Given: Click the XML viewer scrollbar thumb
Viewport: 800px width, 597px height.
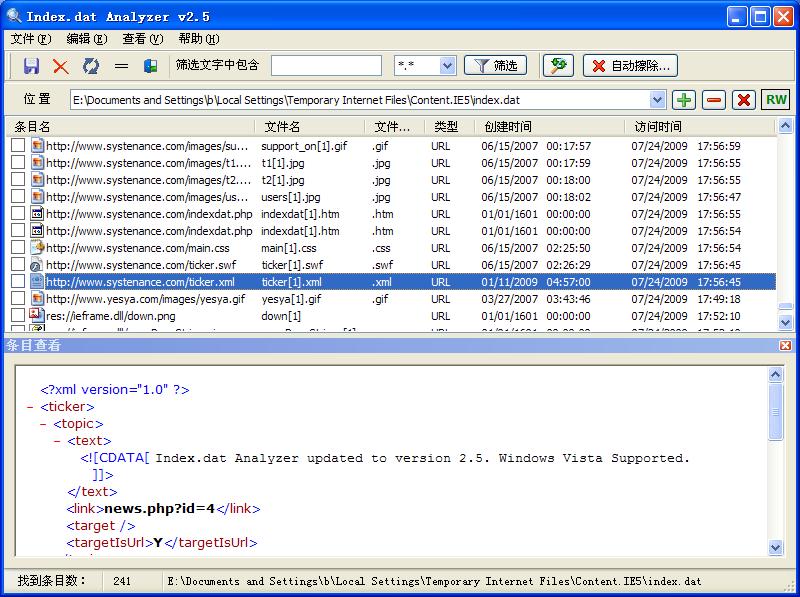Looking at the screenshot, I should click(x=776, y=411).
